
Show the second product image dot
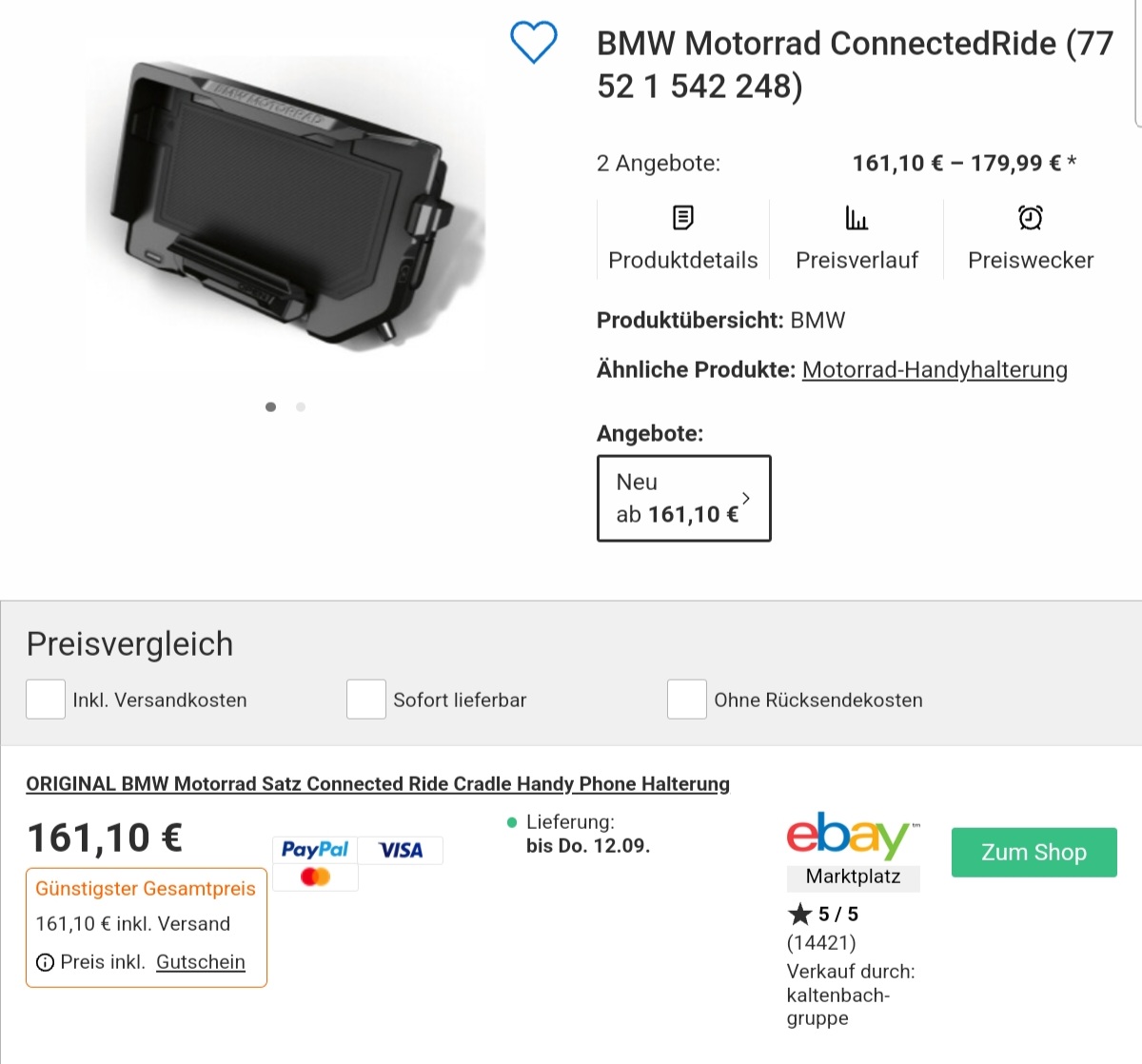click(301, 407)
